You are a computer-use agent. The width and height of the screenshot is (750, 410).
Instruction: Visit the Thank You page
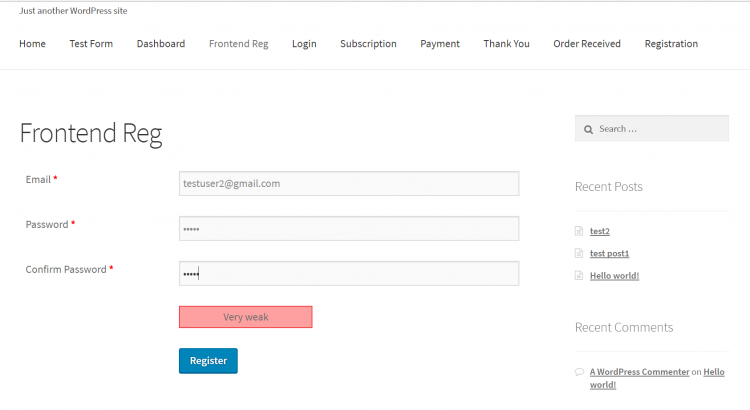pos(507,44)
